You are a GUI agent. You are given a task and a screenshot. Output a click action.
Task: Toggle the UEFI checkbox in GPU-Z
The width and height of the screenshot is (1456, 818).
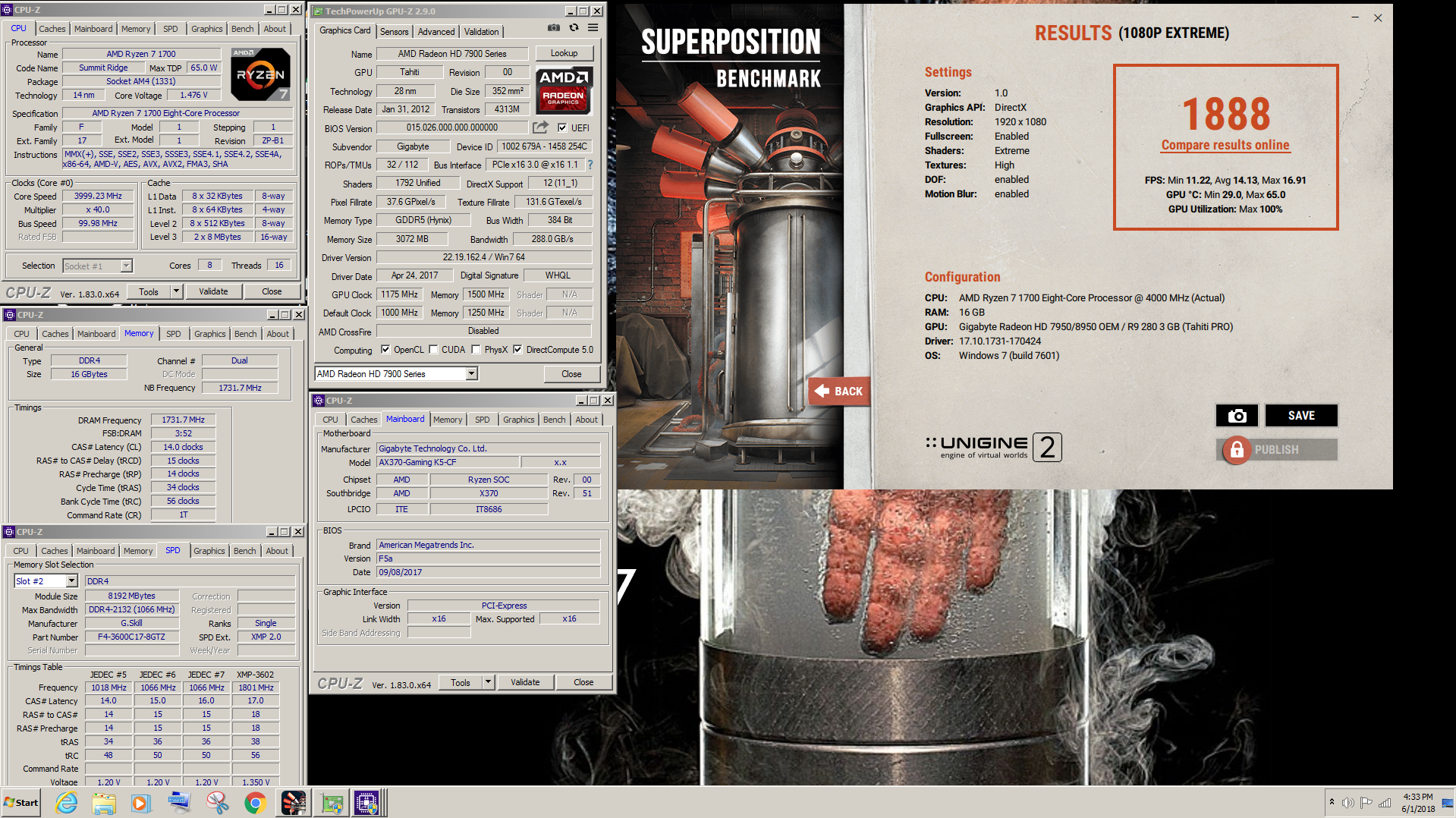(x=562, y=127)
